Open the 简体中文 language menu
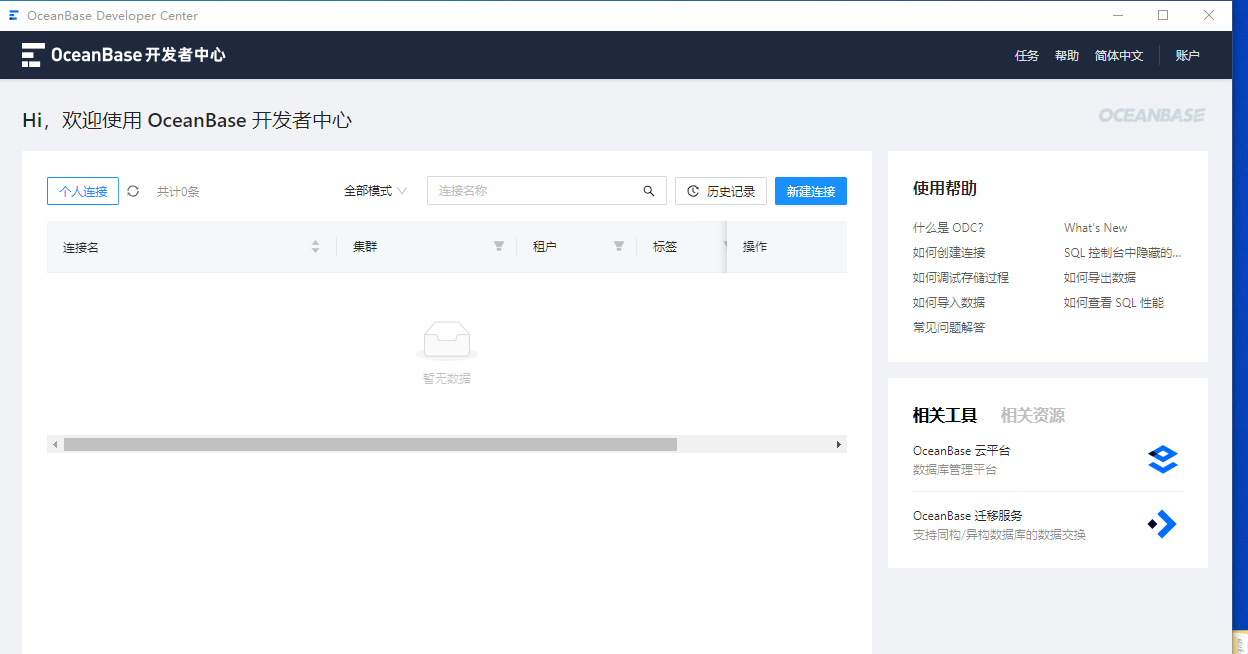The image size is (1248, 654). coord(1119,56)
